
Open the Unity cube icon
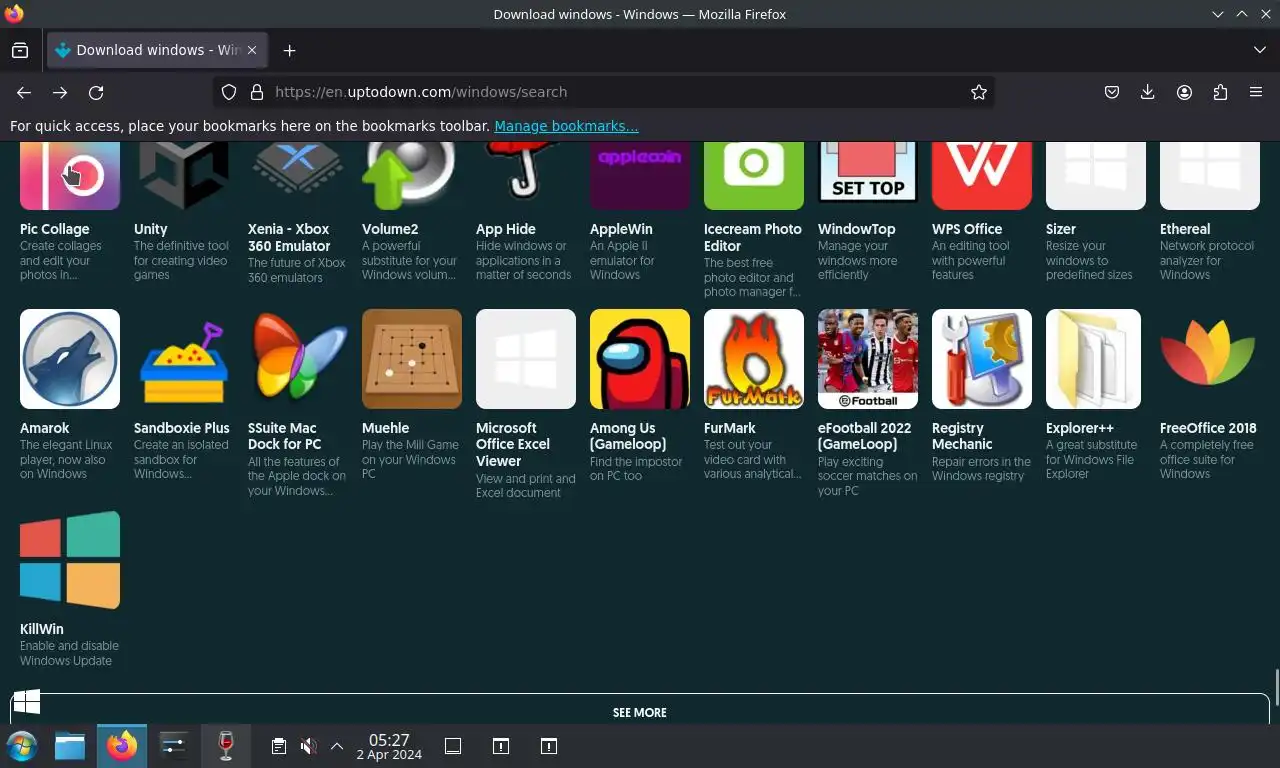pyautogui.click(x=184, y=176)
